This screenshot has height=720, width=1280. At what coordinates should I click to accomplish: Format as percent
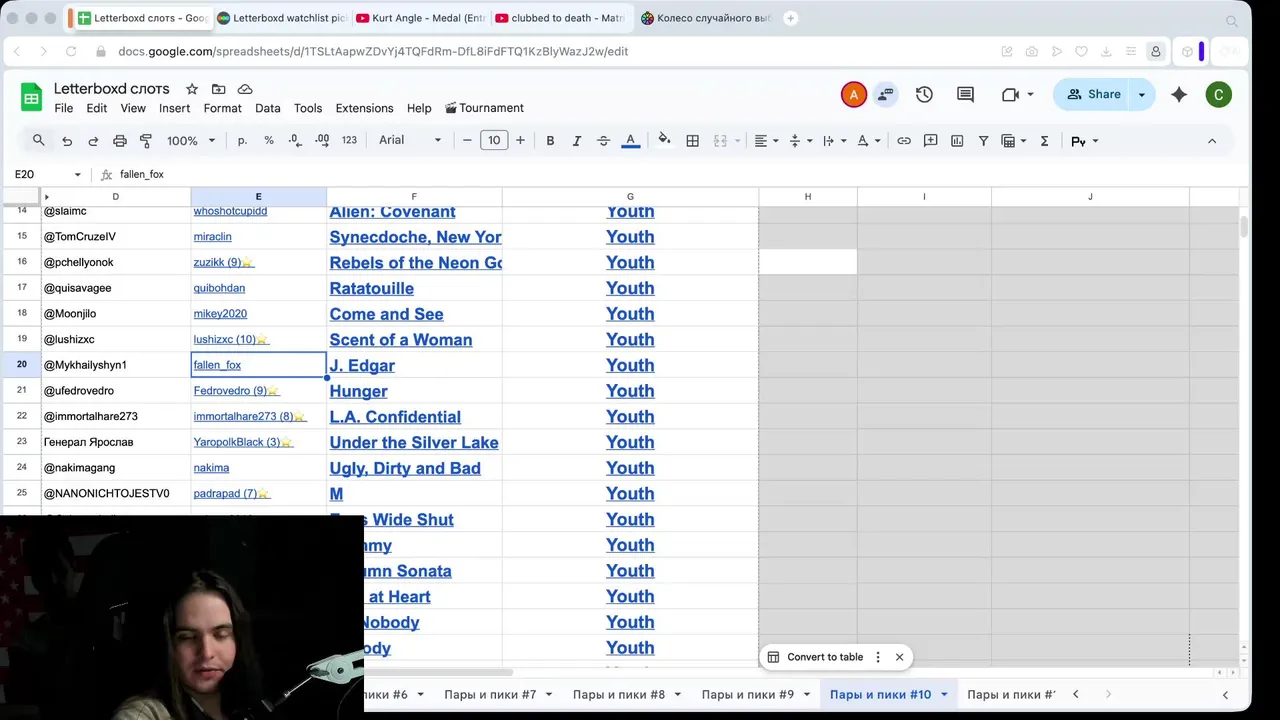pos(269,141)
